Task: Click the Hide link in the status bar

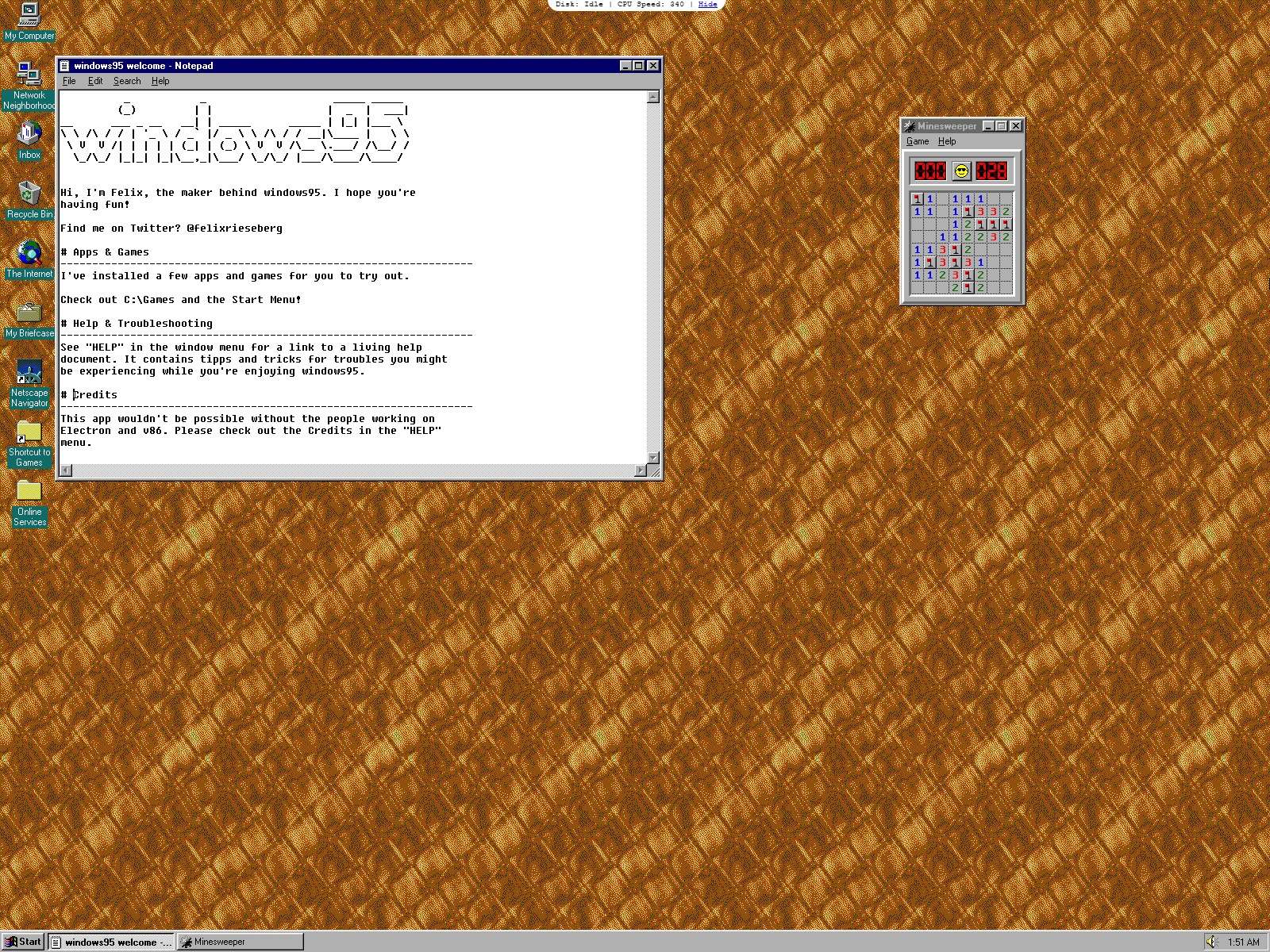Action: (x=706, y=4)
